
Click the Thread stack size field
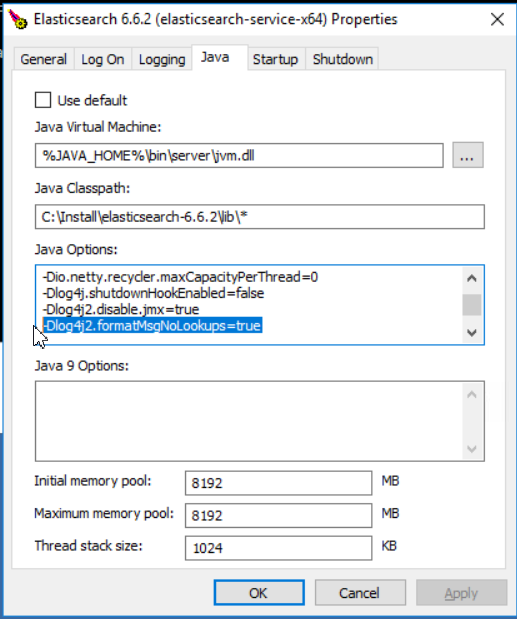pos(278,548)
